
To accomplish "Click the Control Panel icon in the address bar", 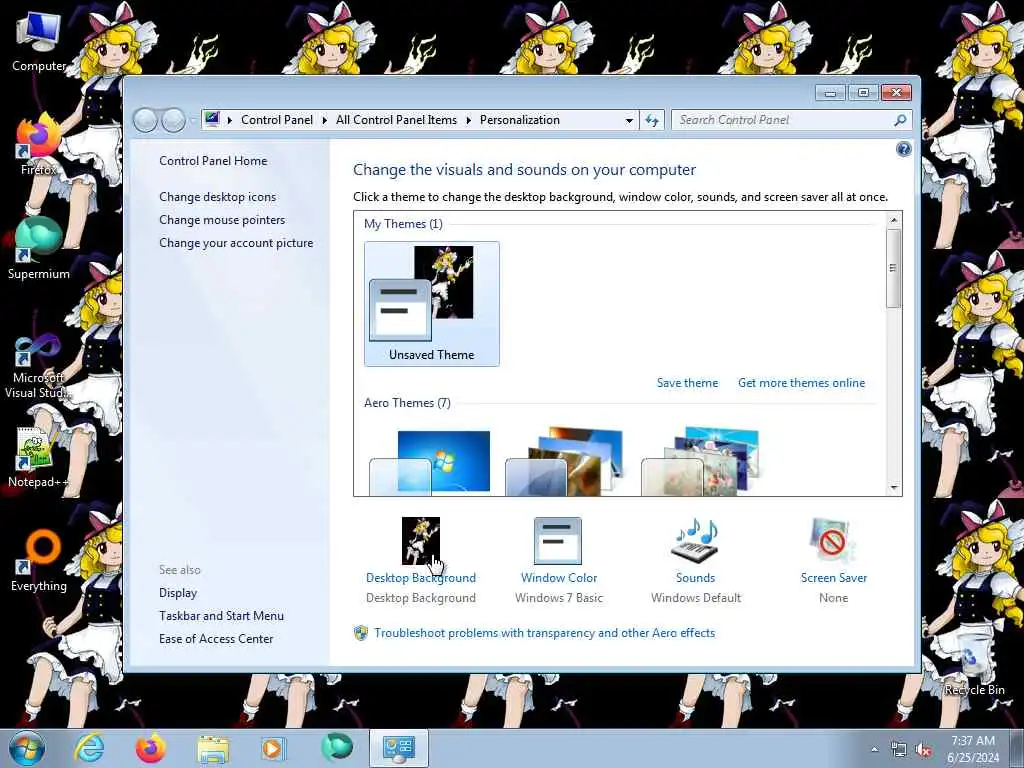I will [212, 120].
